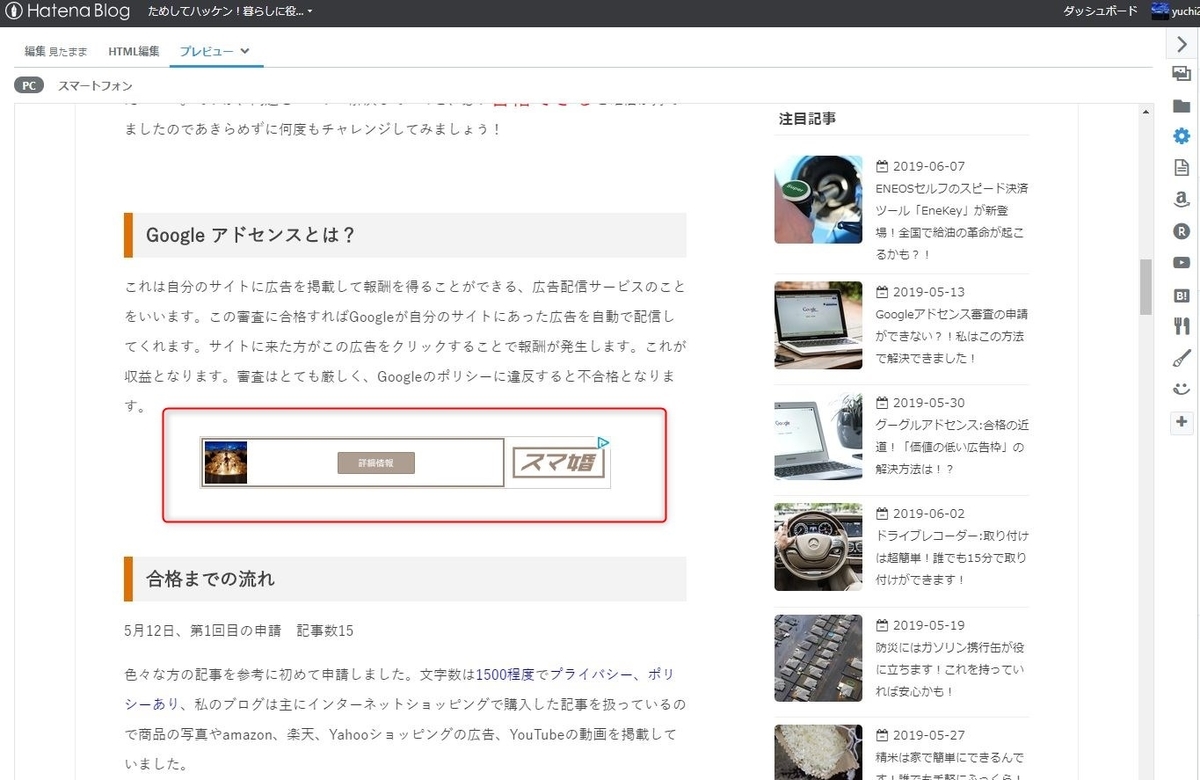1200x780 pixels.
Task: Select the emoji insertion smiley icon
Action: coord(1181,390)
